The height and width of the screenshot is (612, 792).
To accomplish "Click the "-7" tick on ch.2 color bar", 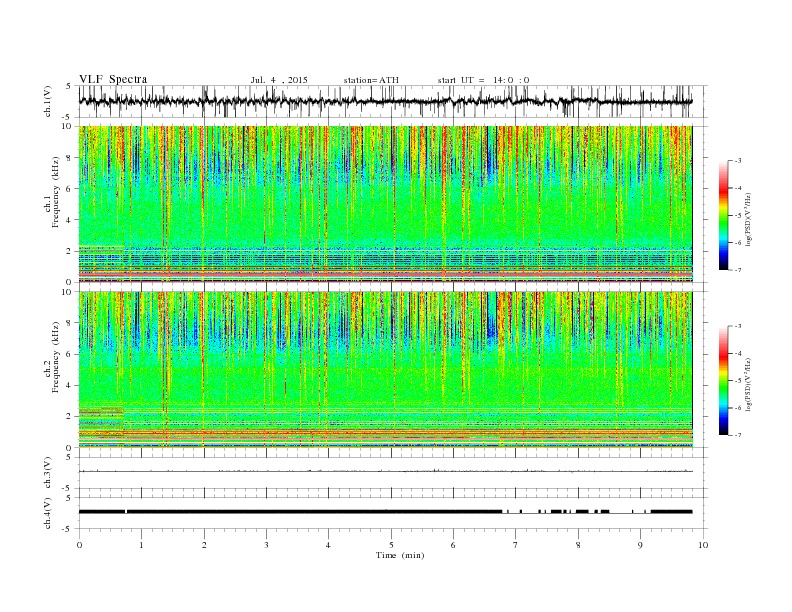I will (738, 435).
